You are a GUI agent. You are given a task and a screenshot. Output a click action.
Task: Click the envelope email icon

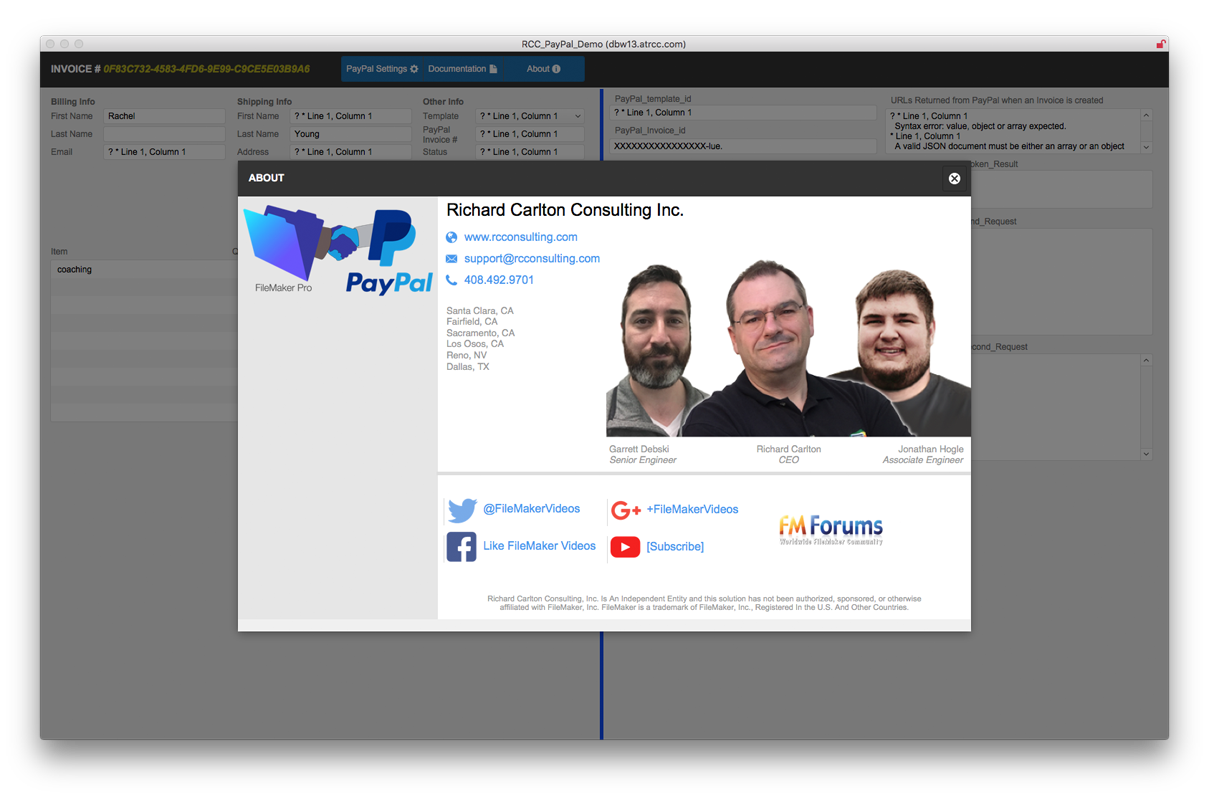(x=451, y=259)
